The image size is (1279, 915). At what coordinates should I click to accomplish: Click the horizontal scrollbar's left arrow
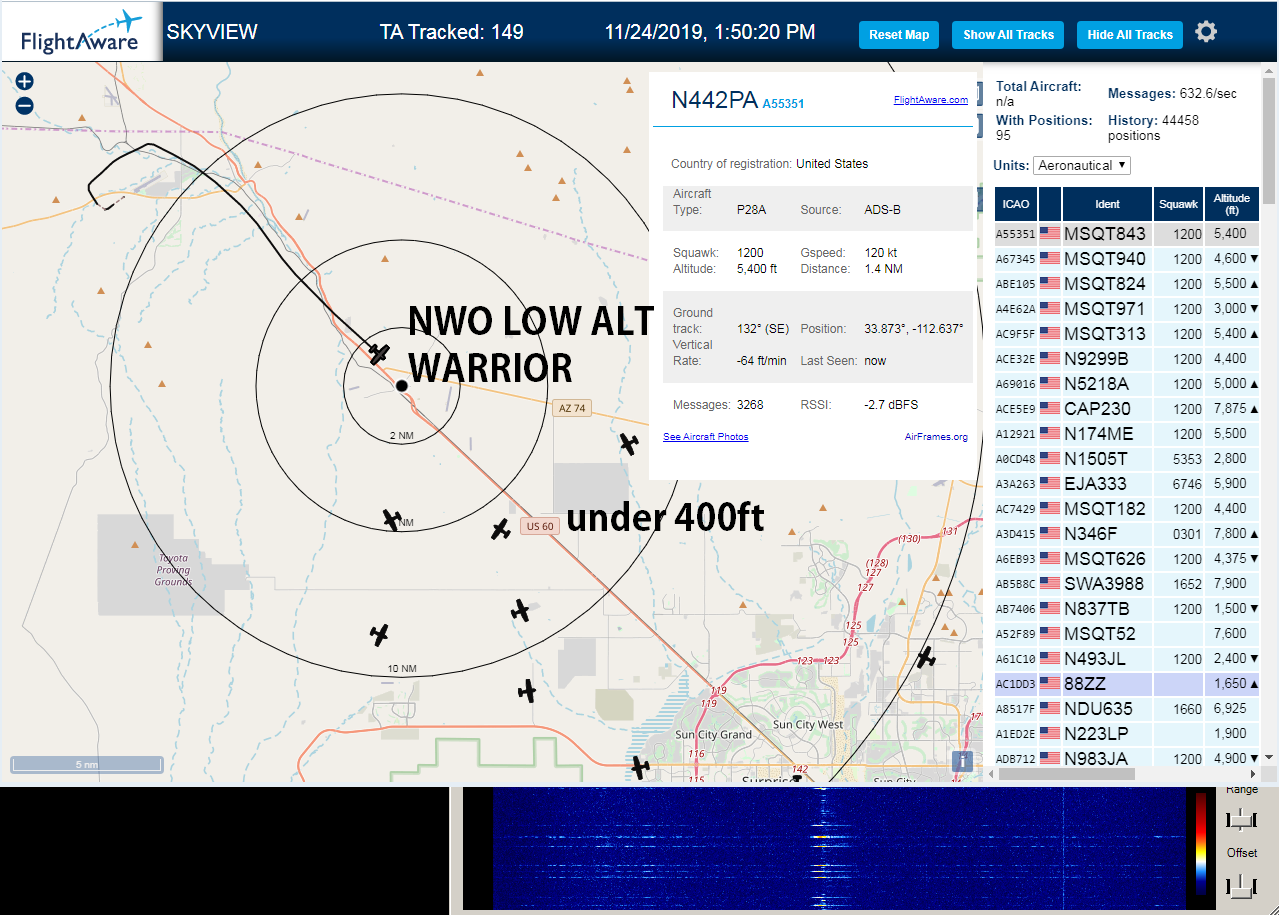[990, 774]
